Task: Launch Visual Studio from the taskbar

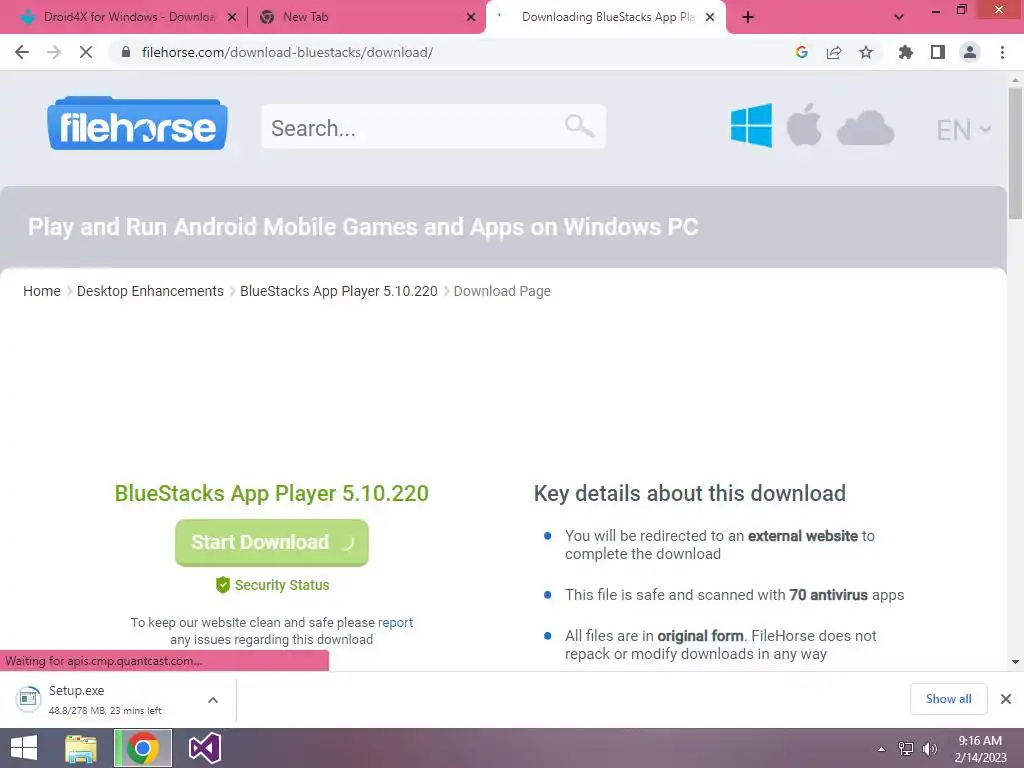Action: [204, 748]
